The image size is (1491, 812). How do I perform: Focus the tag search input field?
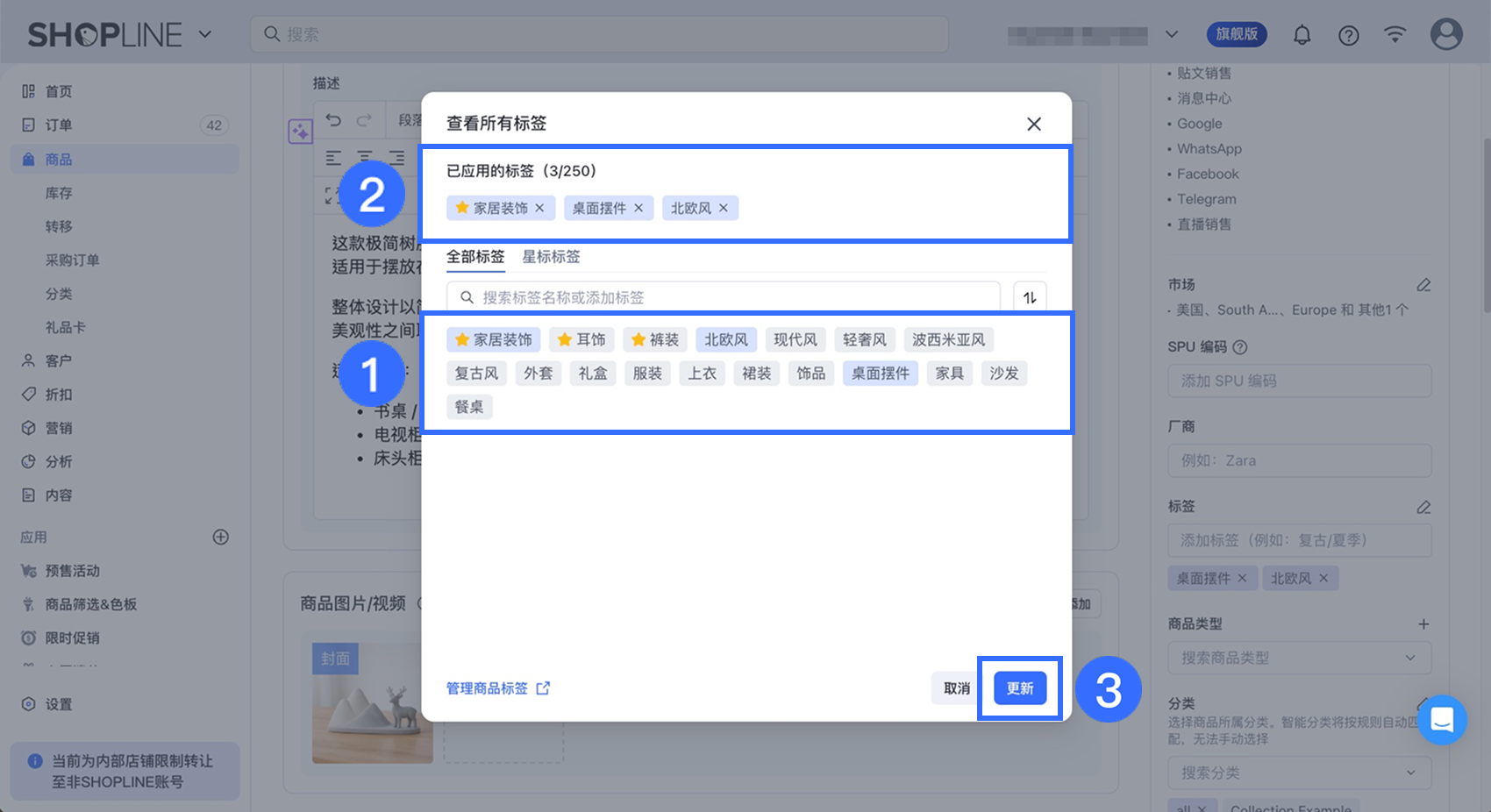coord(724,297)
